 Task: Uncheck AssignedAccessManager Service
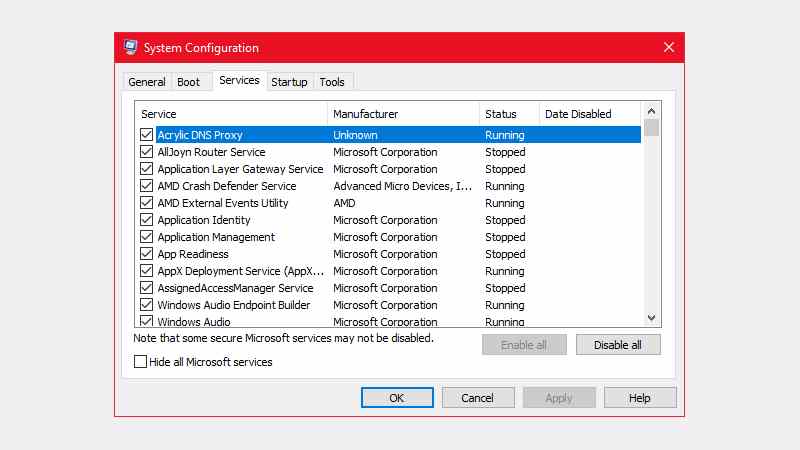click(x=146, y=288)
